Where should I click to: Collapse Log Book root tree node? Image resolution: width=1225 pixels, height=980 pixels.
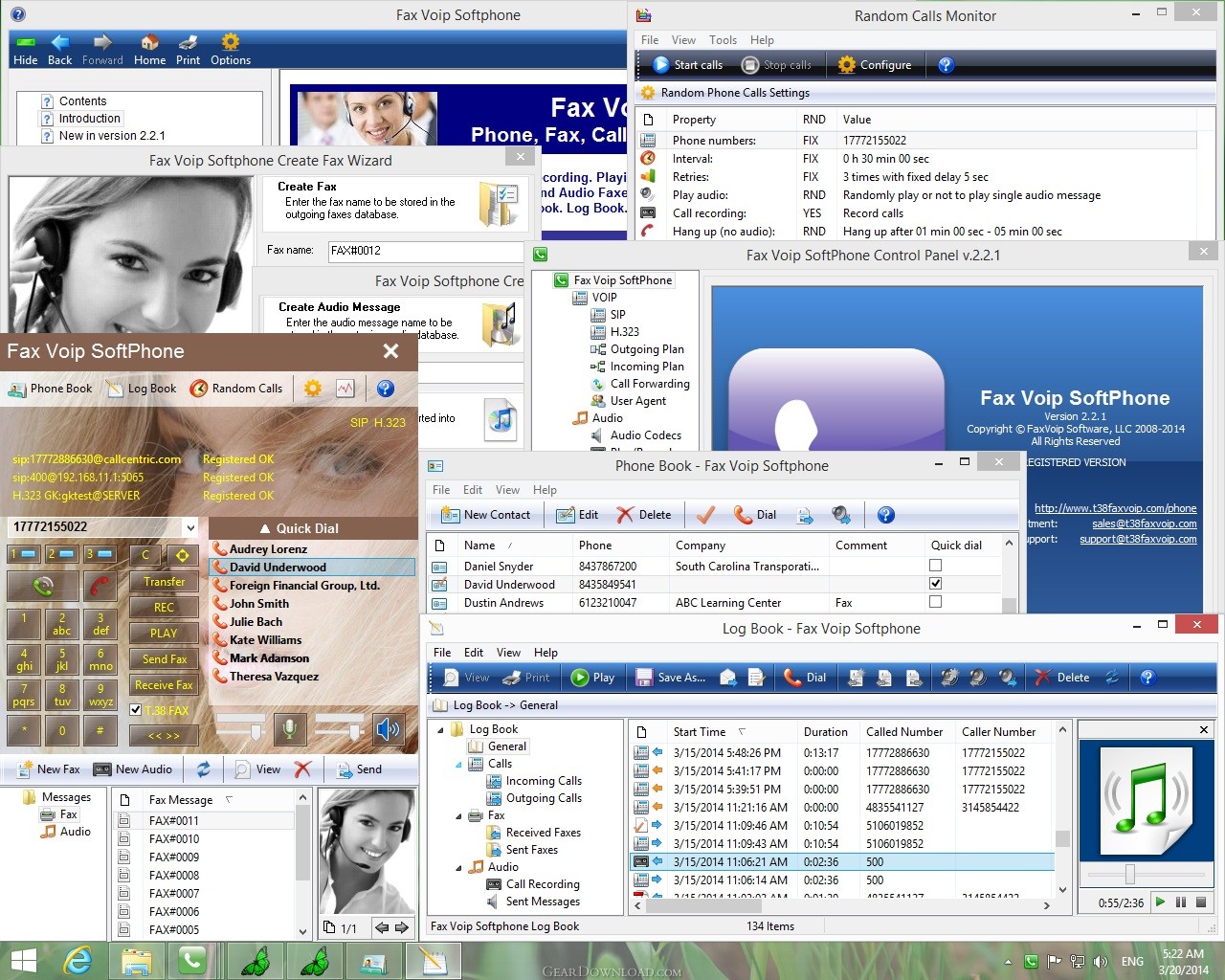441,729
